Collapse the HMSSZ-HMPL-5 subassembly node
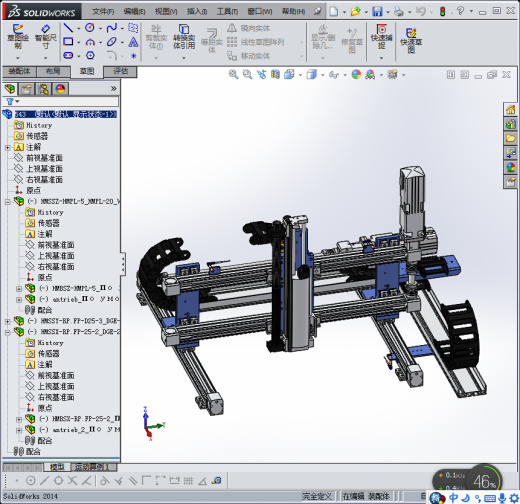This screenshot has width=520, height=504. click(x=8, y=201)
